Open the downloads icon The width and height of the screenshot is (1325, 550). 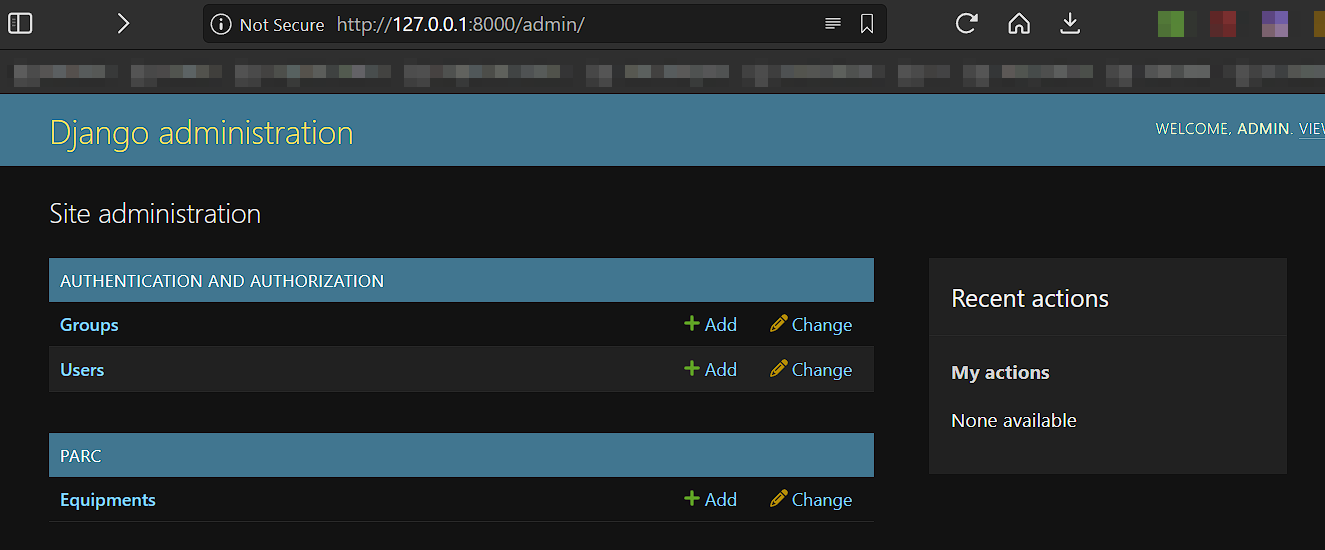click(1070, 23)
